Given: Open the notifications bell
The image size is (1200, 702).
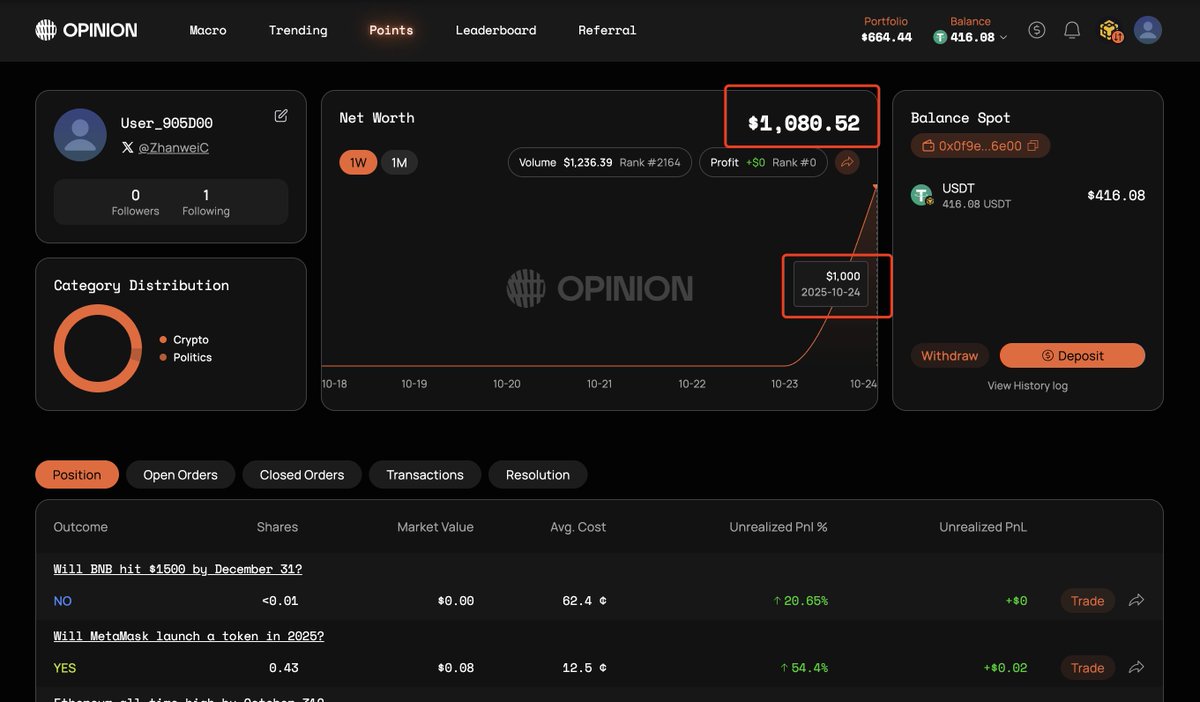Looking at the screenshot, I should (1072, 30).
